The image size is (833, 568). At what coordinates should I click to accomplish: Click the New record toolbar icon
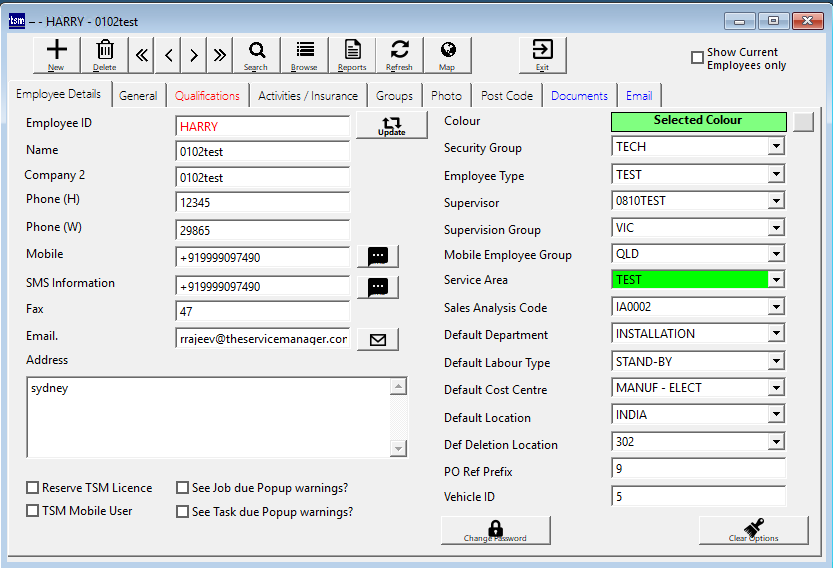pos(56,55)
